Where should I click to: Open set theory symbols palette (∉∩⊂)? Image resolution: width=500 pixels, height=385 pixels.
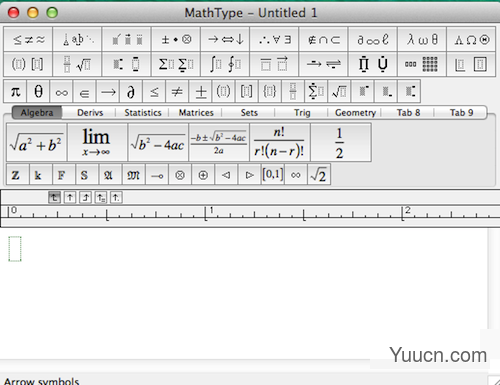(x=324, y=39)
